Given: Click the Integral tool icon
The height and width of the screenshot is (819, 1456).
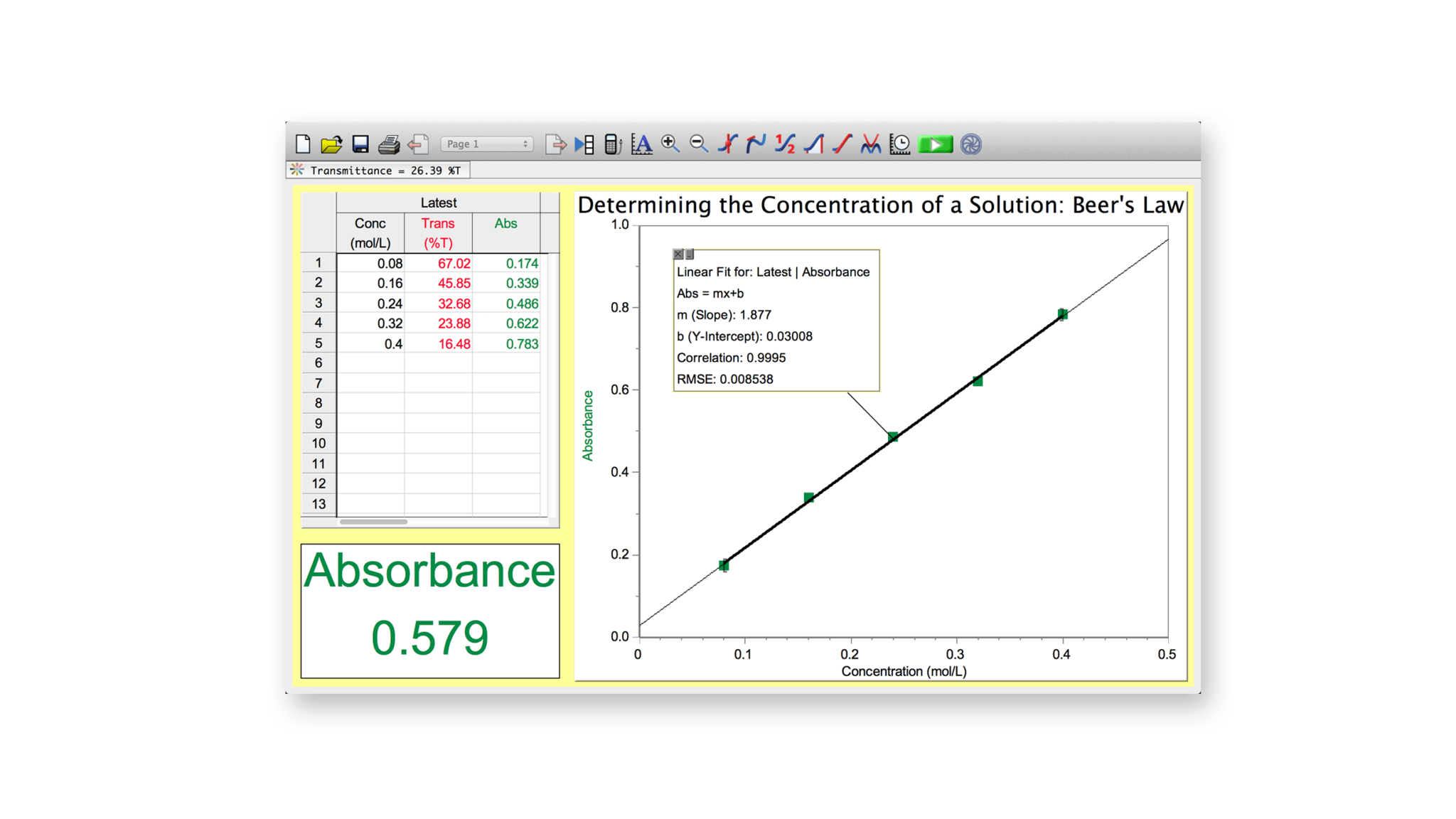Looking at the screenshot, I should coord(814,144).
